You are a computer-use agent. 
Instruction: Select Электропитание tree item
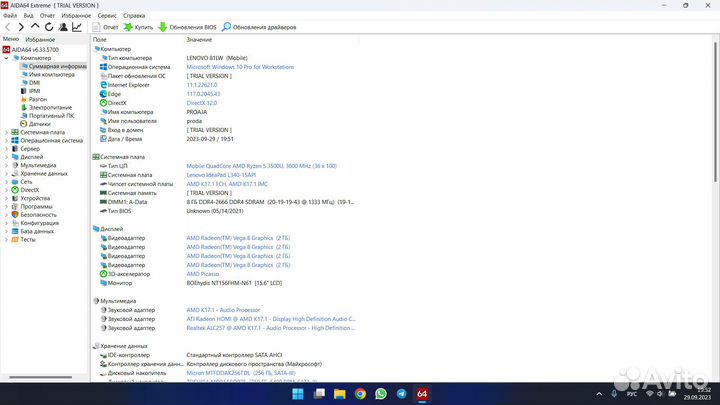(46, 107)
